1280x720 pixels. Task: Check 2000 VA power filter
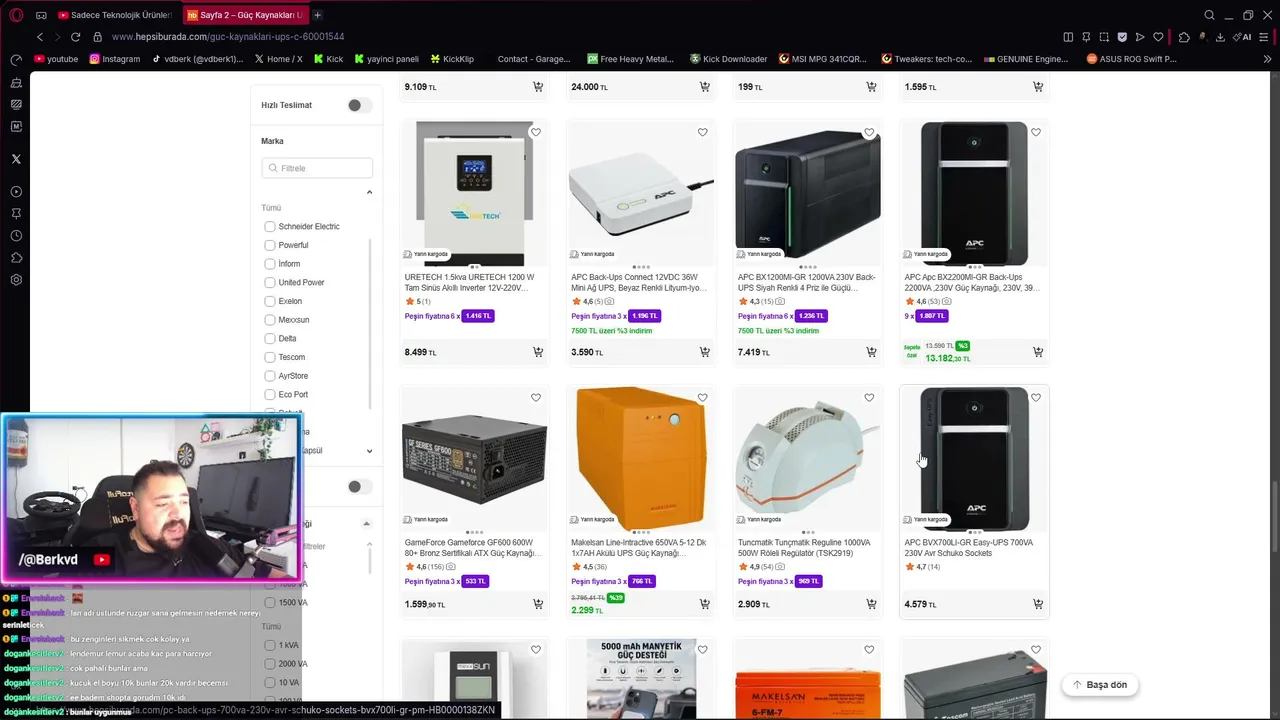coord(270,664)
